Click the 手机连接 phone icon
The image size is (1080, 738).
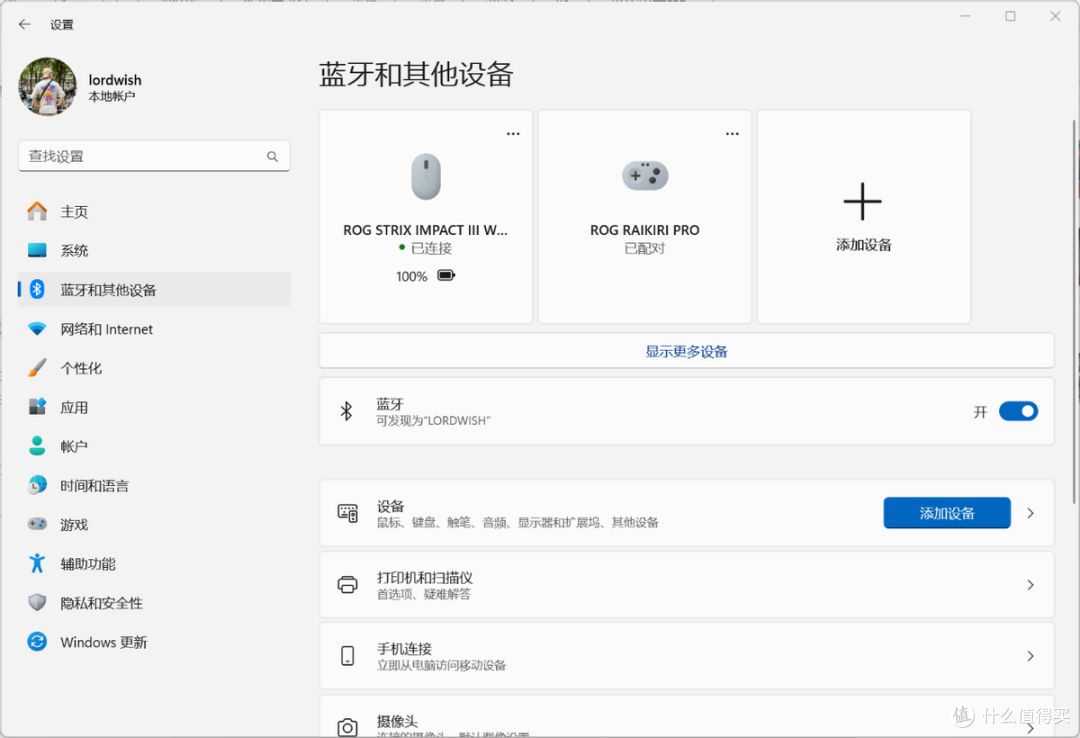347,655
